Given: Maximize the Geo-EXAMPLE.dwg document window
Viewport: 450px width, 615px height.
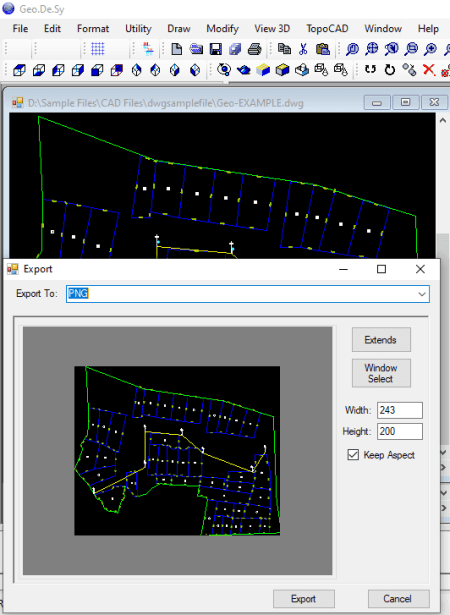Looking at the screenshot, I should click(406, 103).
